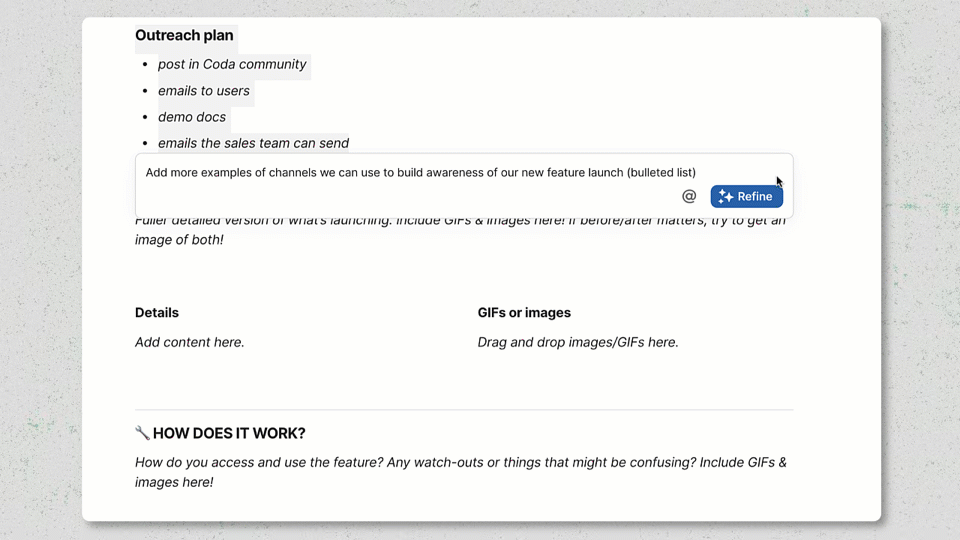Focus the AI prompt text field
The height and width of the screenshot is (540, 960).
pos(420,172)
